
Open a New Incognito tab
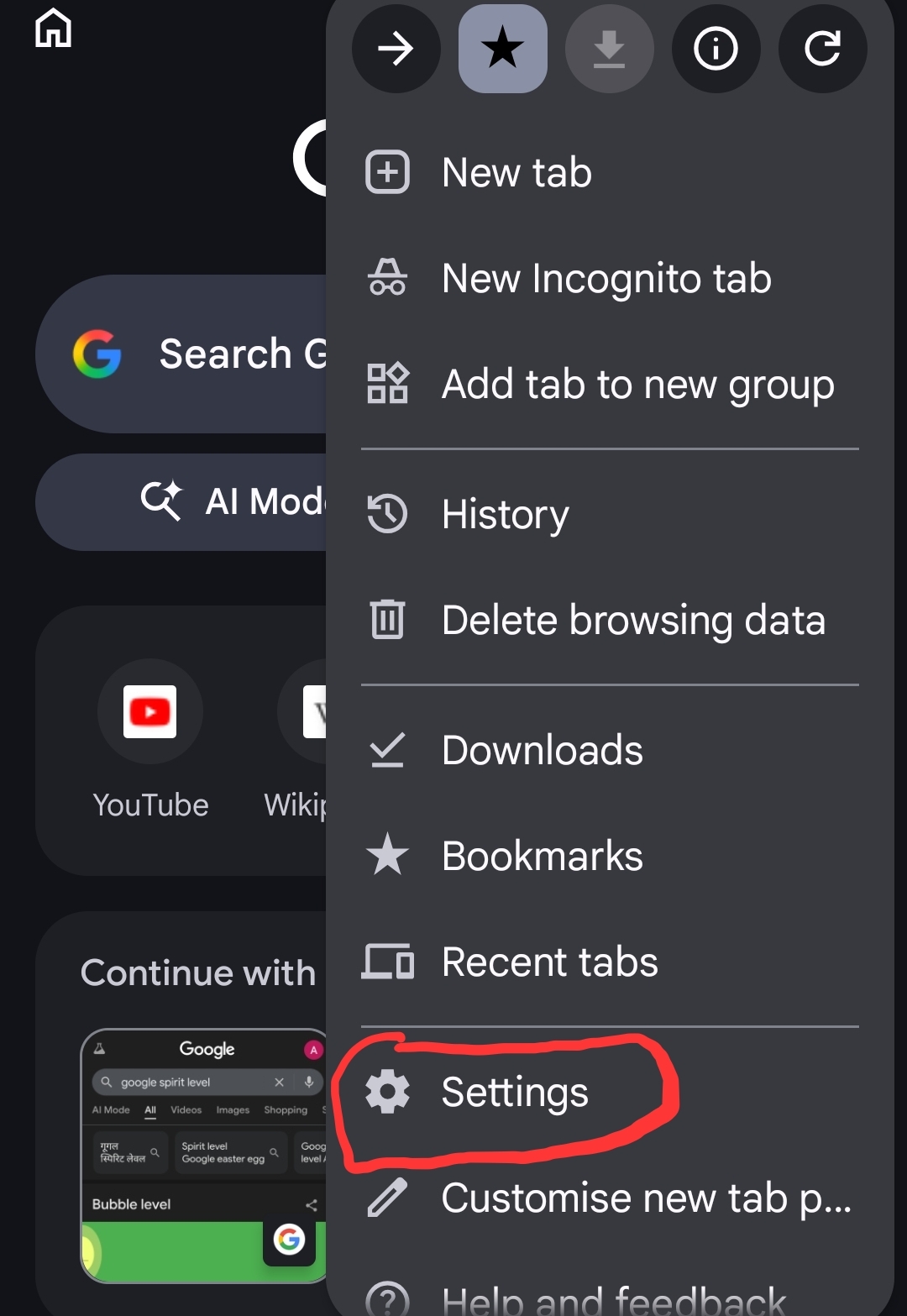[x=606, y=279]
